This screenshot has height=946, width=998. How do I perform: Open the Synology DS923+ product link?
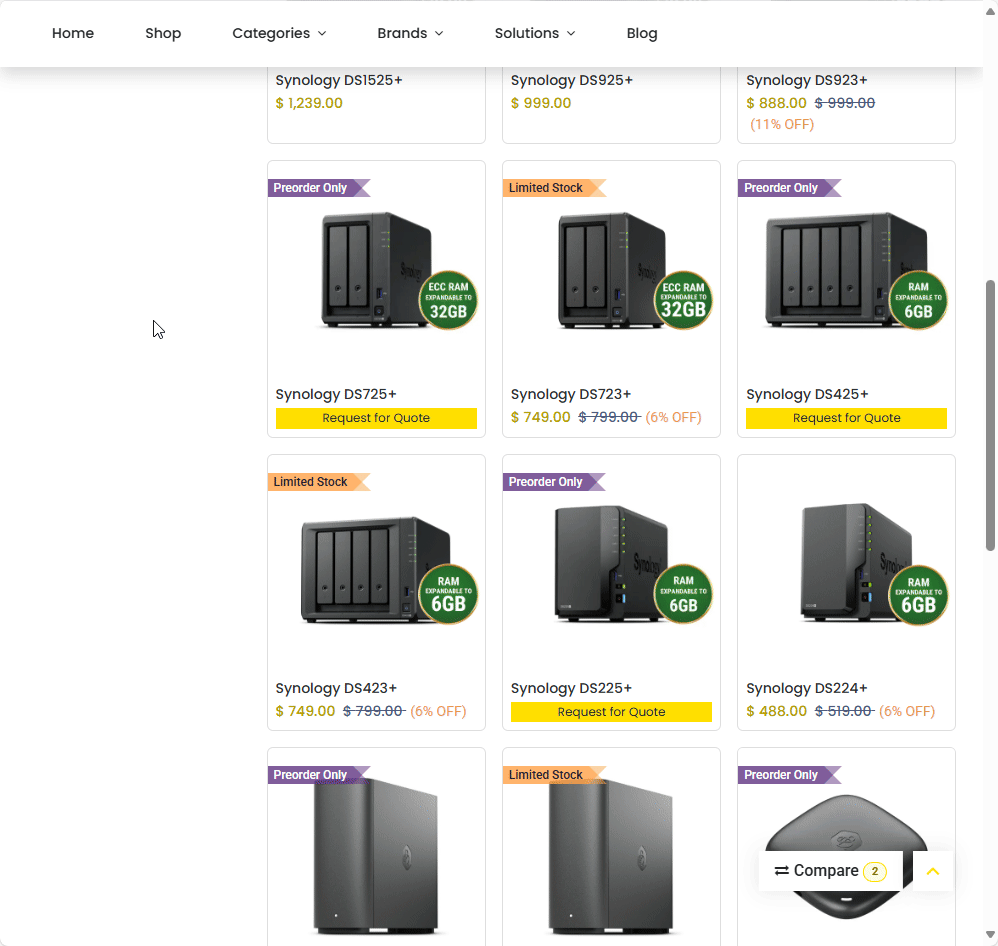[806, 80]
